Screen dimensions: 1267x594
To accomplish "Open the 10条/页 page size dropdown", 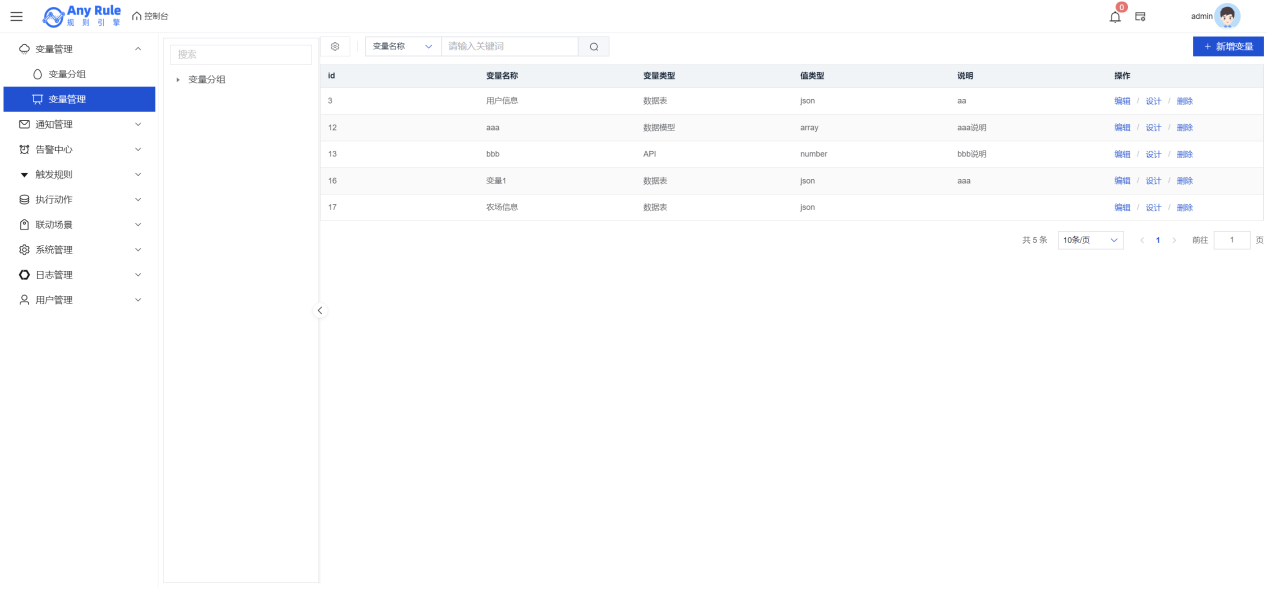I will [1090, 240].
